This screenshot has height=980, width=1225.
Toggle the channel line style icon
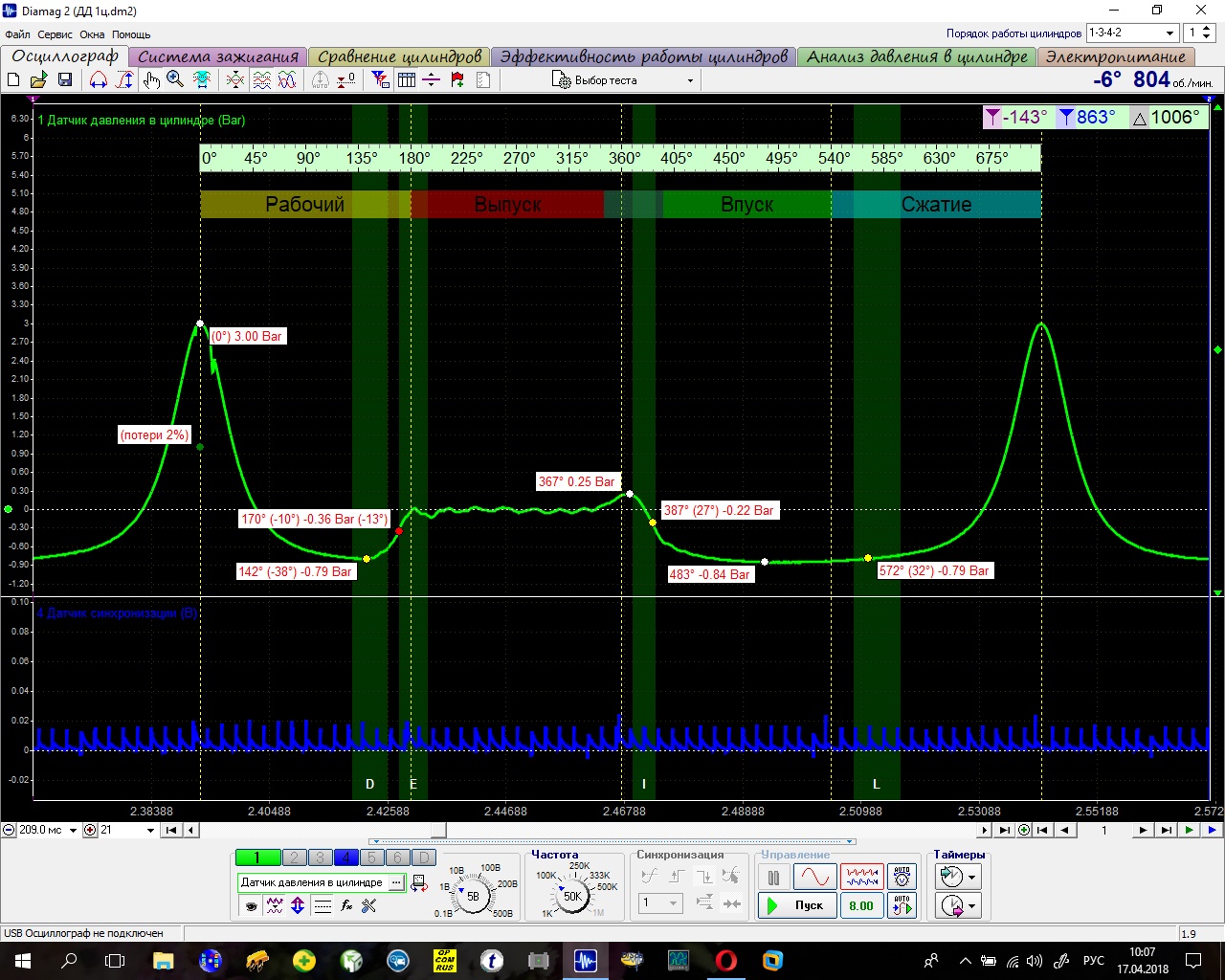323,905
